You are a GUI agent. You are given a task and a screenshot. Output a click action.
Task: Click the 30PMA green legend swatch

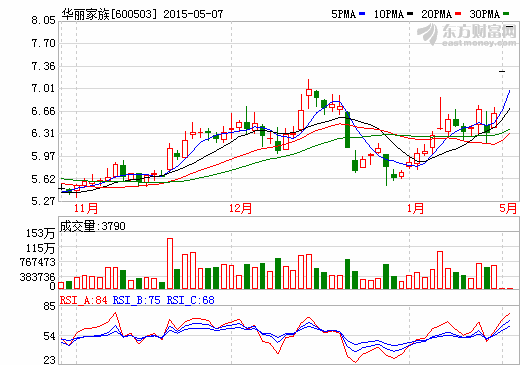506,14
